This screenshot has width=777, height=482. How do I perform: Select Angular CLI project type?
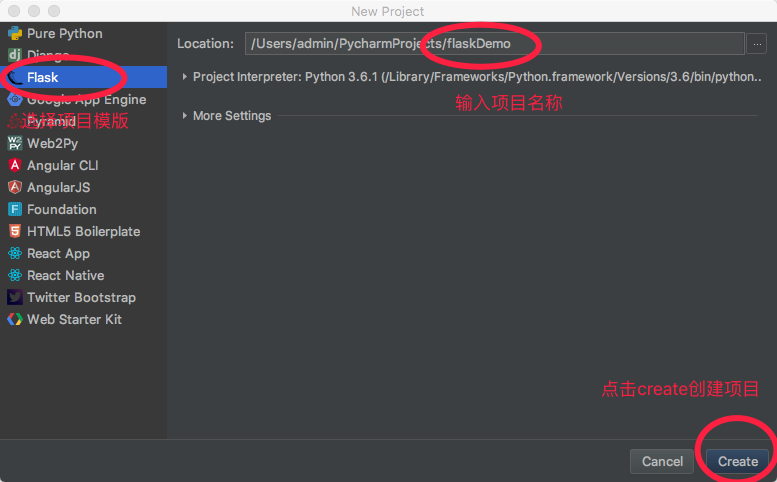[x=83, y=165]
